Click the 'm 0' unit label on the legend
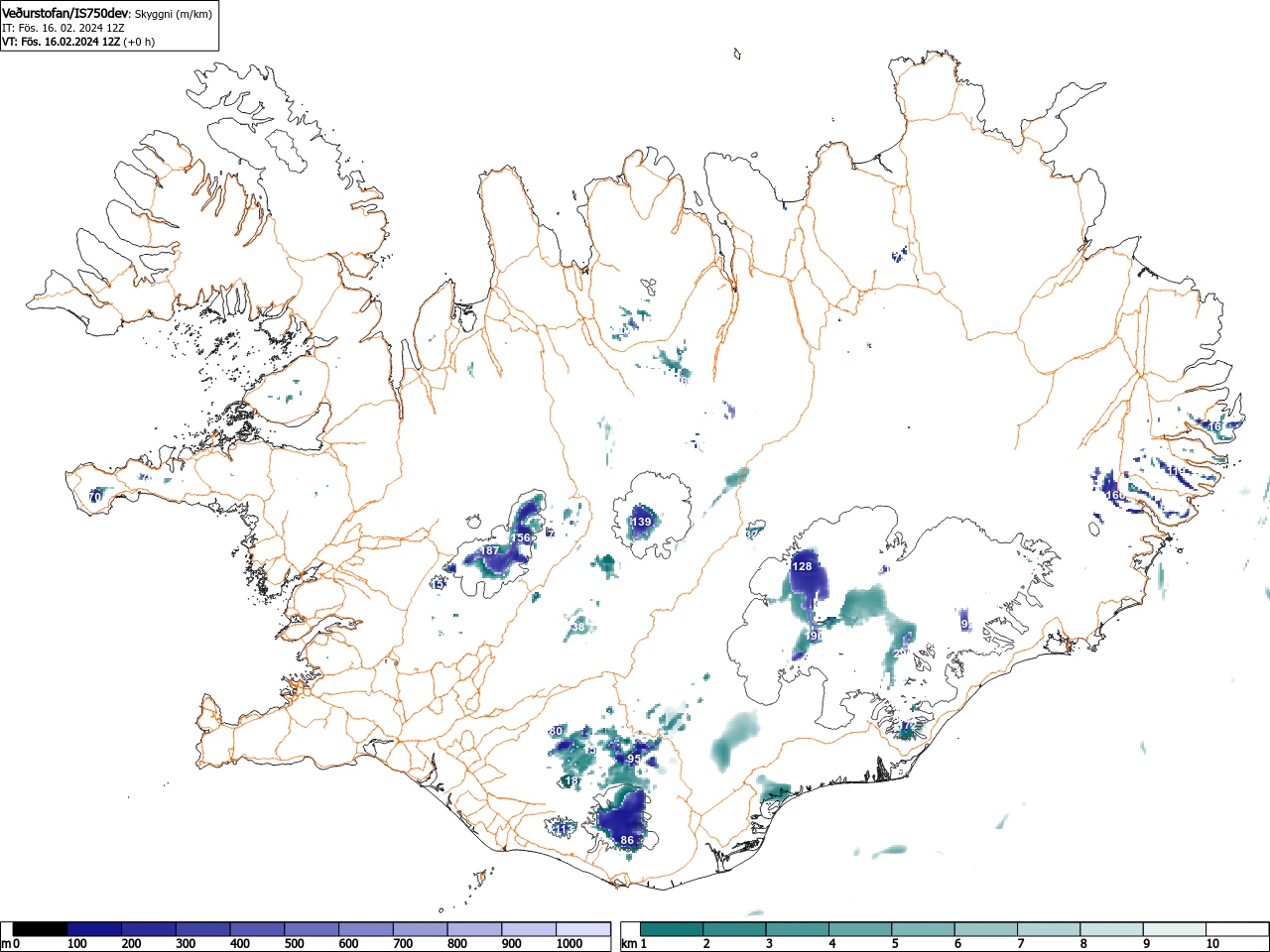Screen dimensions: 1270x952 click(x=11, y=944)
